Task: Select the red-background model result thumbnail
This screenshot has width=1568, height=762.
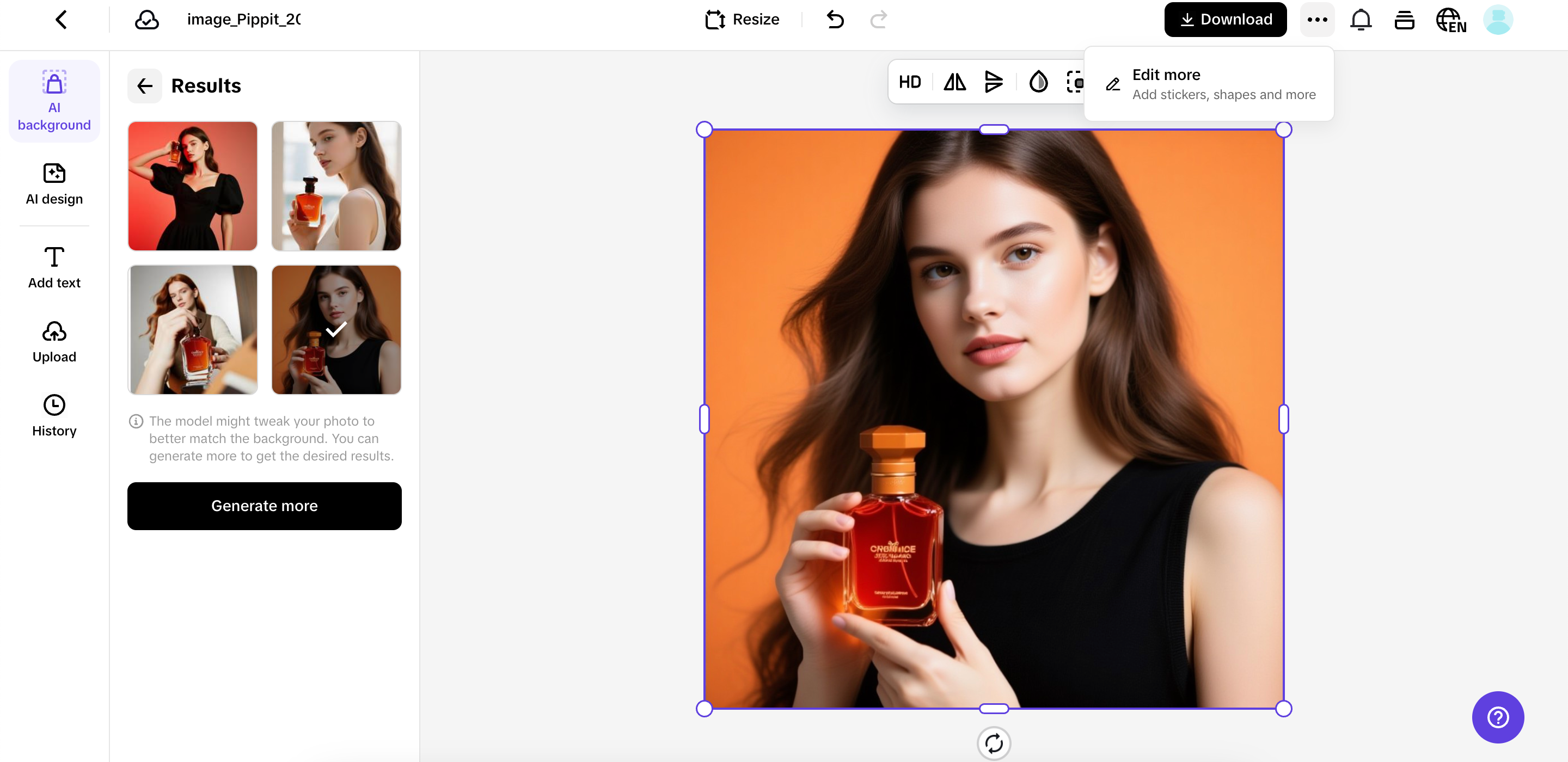Action: pyautogui.click(x=192, y=186)
